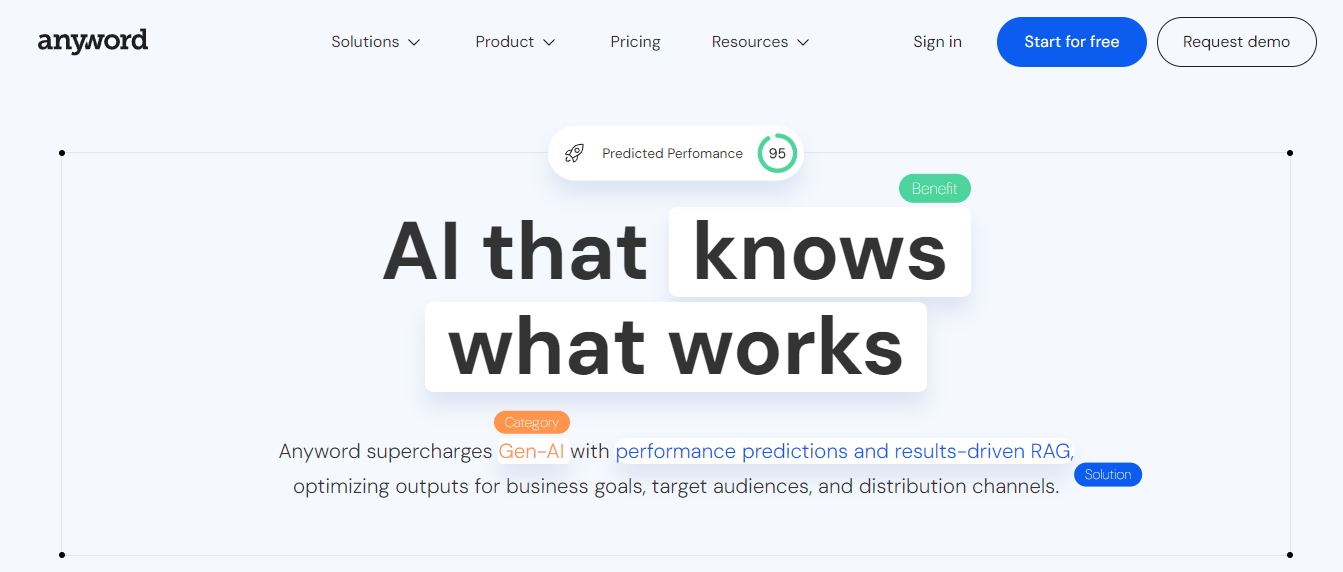Click the orange Gen-AI highlighted text
This screenshot has width=1343, height=572.
531,451
